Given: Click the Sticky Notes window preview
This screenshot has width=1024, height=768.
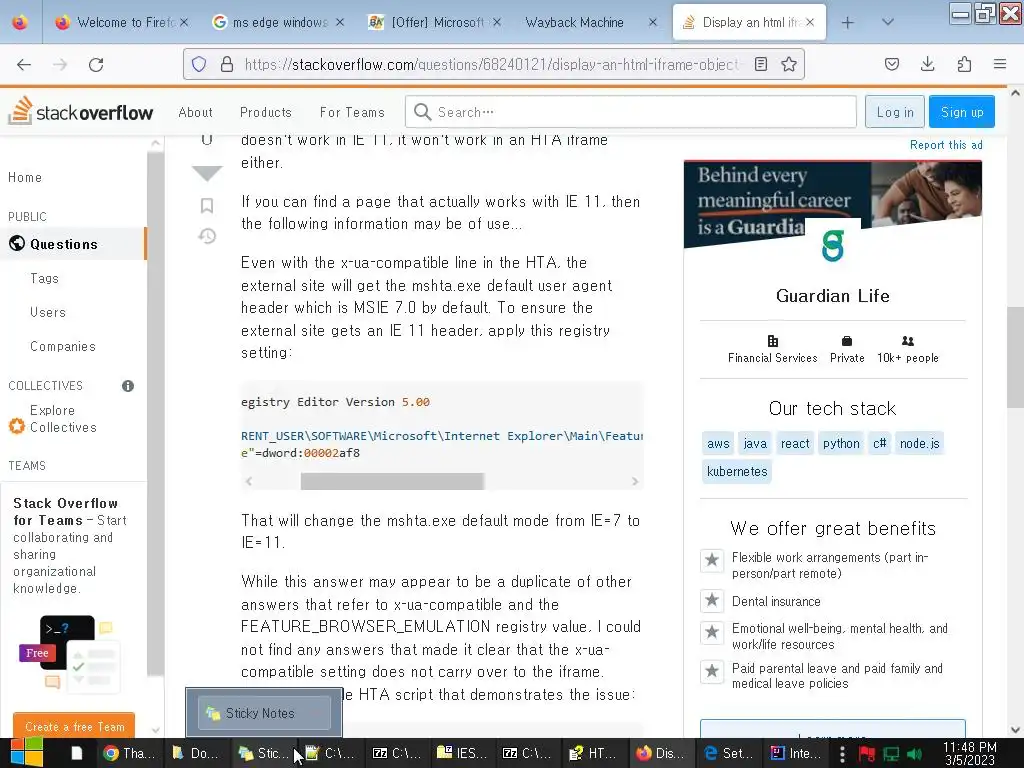Looking at the screenshot, I should click(x=264, y=712).
